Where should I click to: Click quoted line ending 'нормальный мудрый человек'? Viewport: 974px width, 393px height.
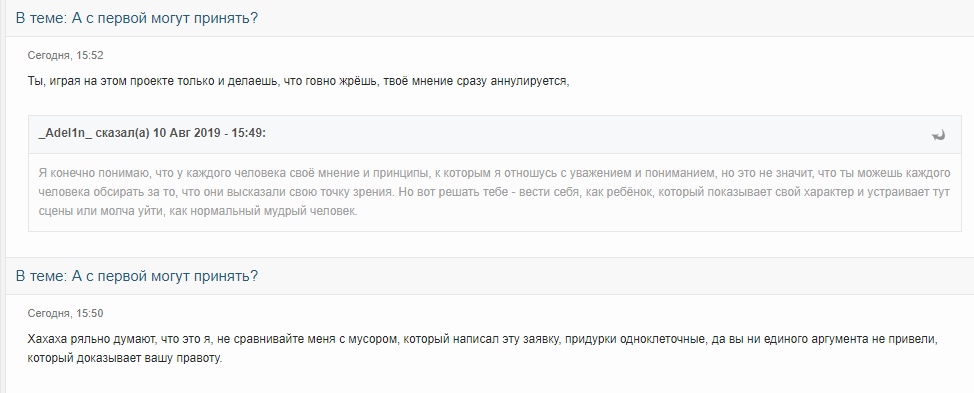pos(198,211)
